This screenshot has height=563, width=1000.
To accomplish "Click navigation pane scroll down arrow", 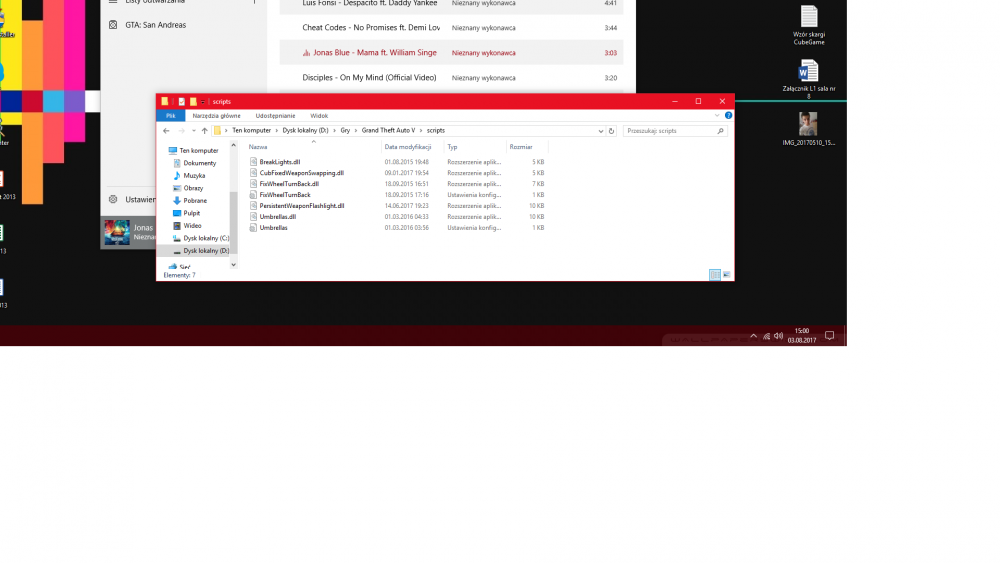I will coord(233,265).
